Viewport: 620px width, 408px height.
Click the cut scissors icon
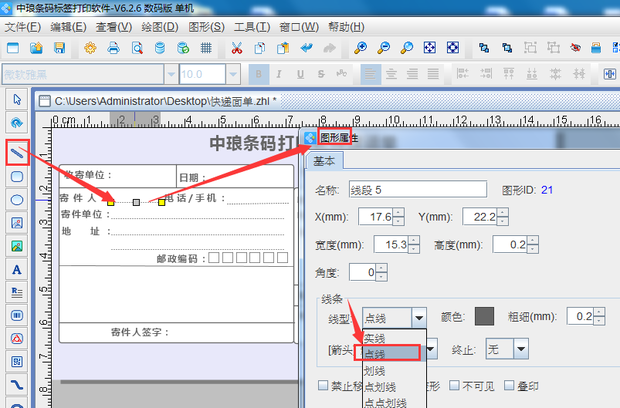point(237,48)
